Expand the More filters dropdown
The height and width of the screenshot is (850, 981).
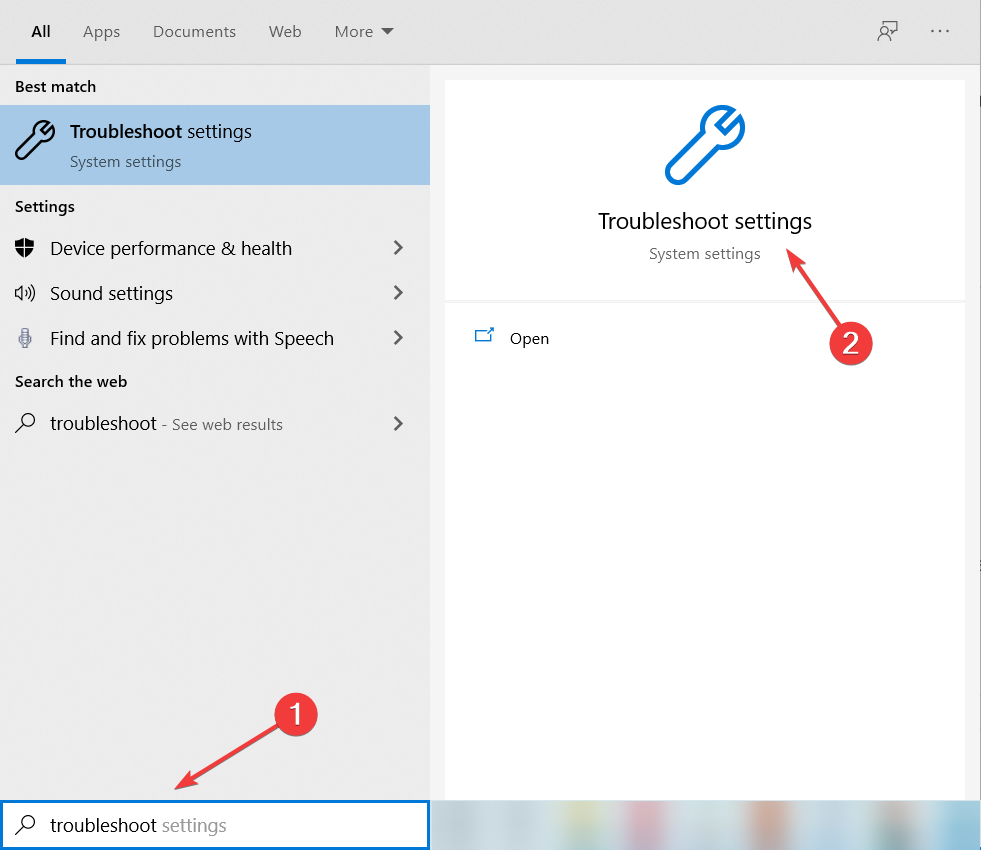(x=363, y=31)
